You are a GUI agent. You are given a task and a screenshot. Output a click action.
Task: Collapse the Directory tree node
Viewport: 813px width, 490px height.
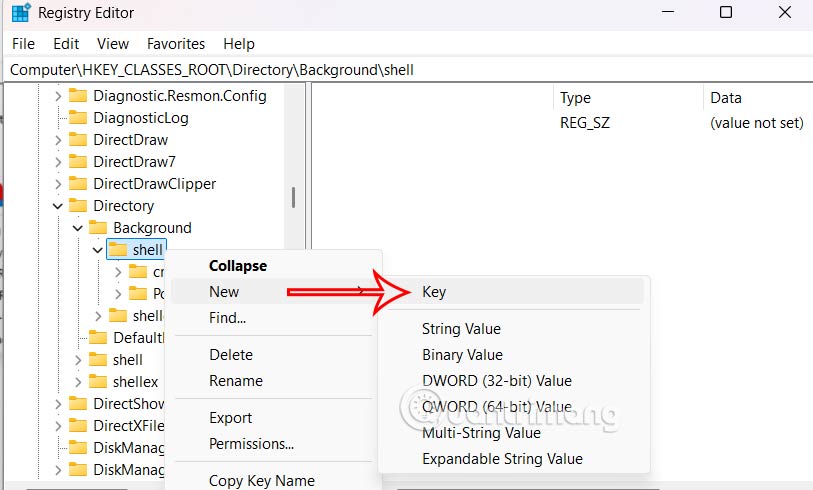pyautogui.click(x=58, y=206)
